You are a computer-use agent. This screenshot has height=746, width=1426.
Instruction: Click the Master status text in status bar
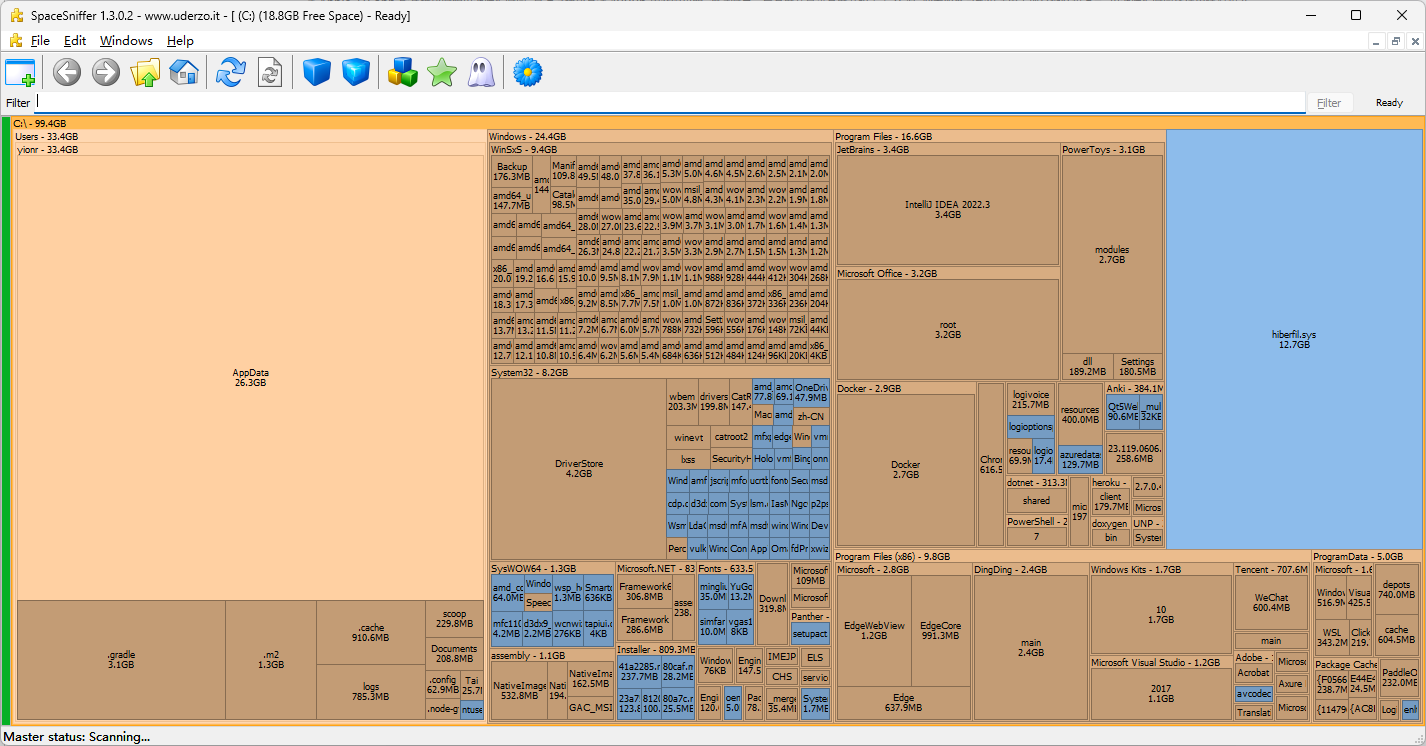(77, 737)
